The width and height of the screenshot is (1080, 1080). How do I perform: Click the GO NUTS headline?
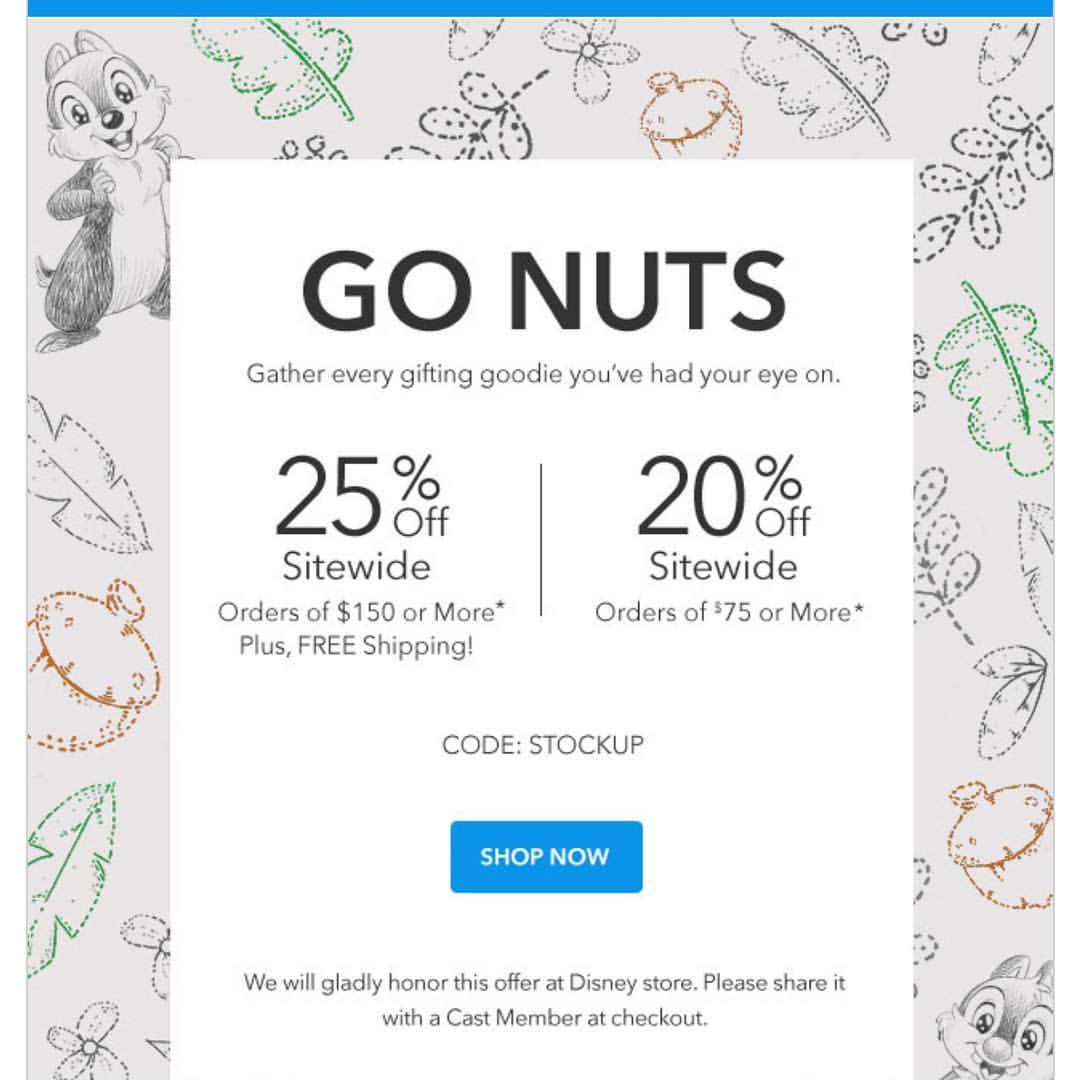(543, 292)
